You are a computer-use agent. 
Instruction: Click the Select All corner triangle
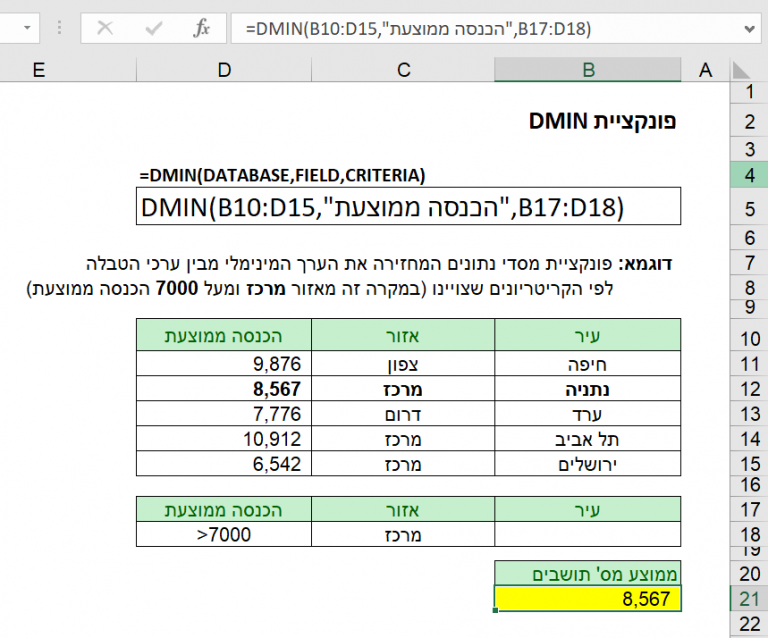pos(741,71)
